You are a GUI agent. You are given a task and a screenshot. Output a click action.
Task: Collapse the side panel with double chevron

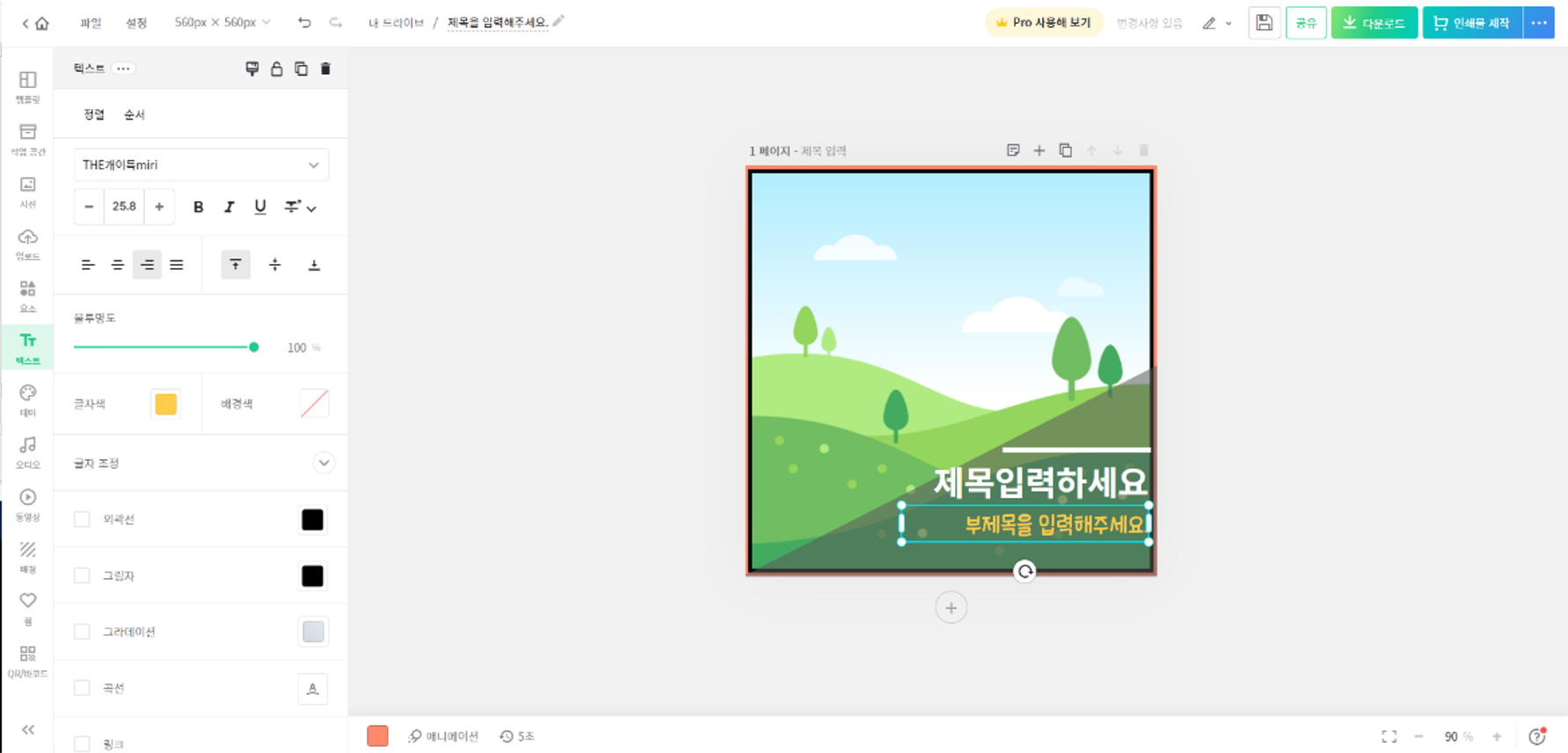(x=28, y=729)
